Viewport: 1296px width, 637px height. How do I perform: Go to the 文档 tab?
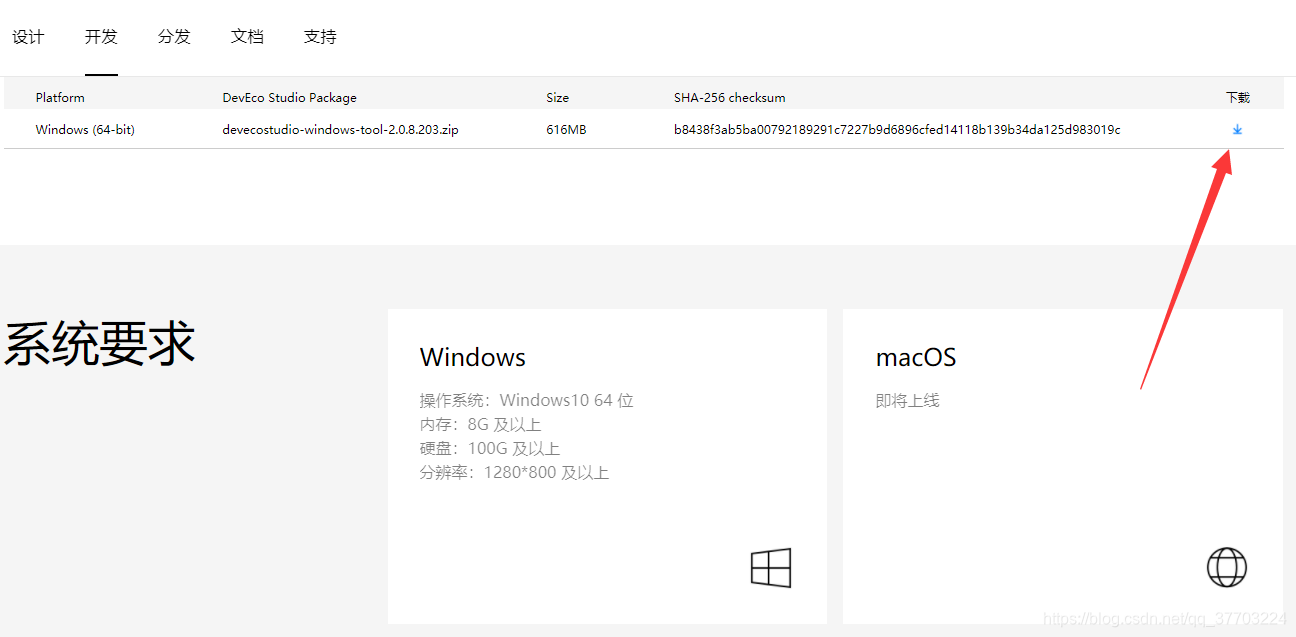247,37
